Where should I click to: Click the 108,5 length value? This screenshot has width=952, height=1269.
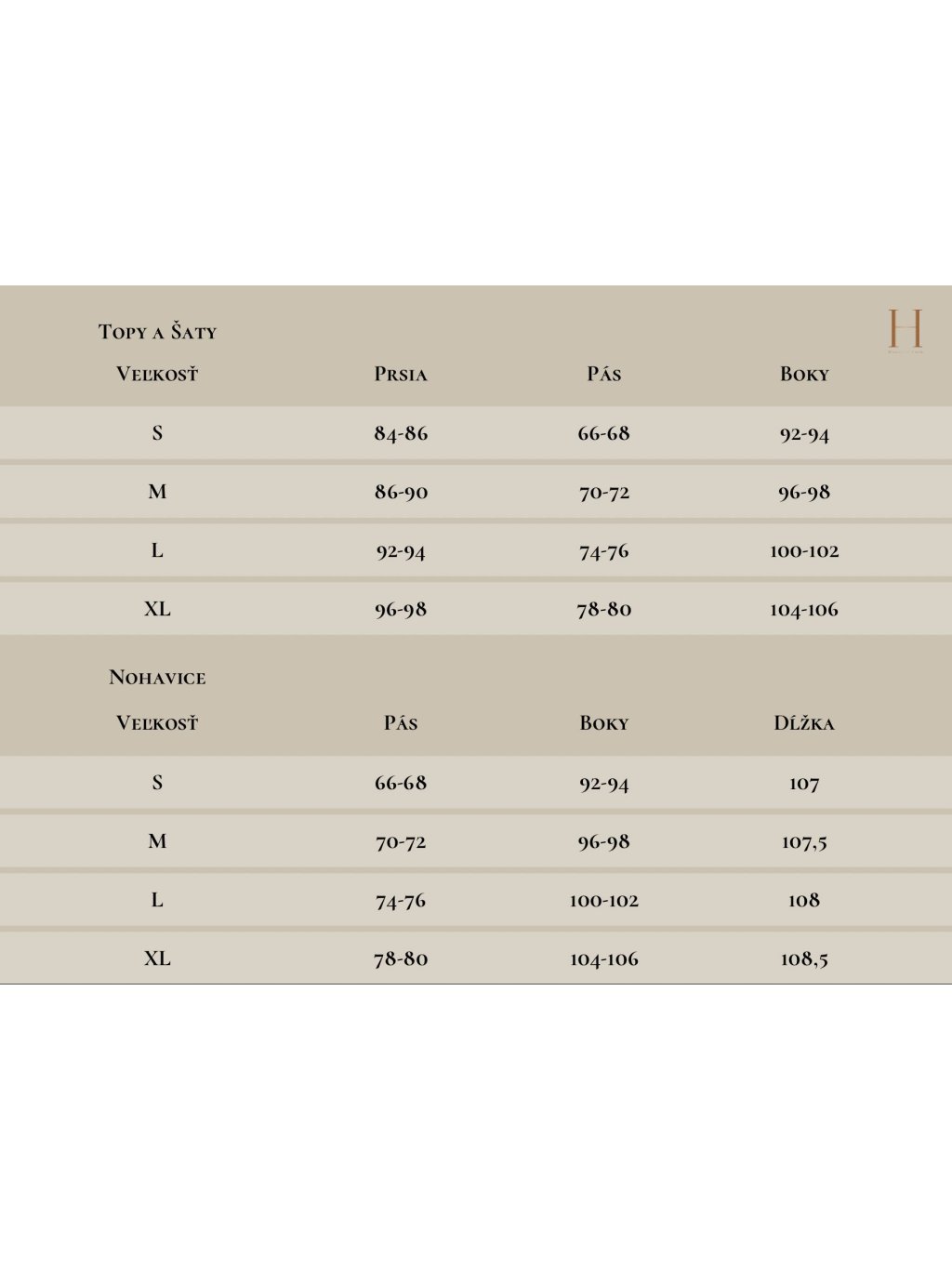804,958
